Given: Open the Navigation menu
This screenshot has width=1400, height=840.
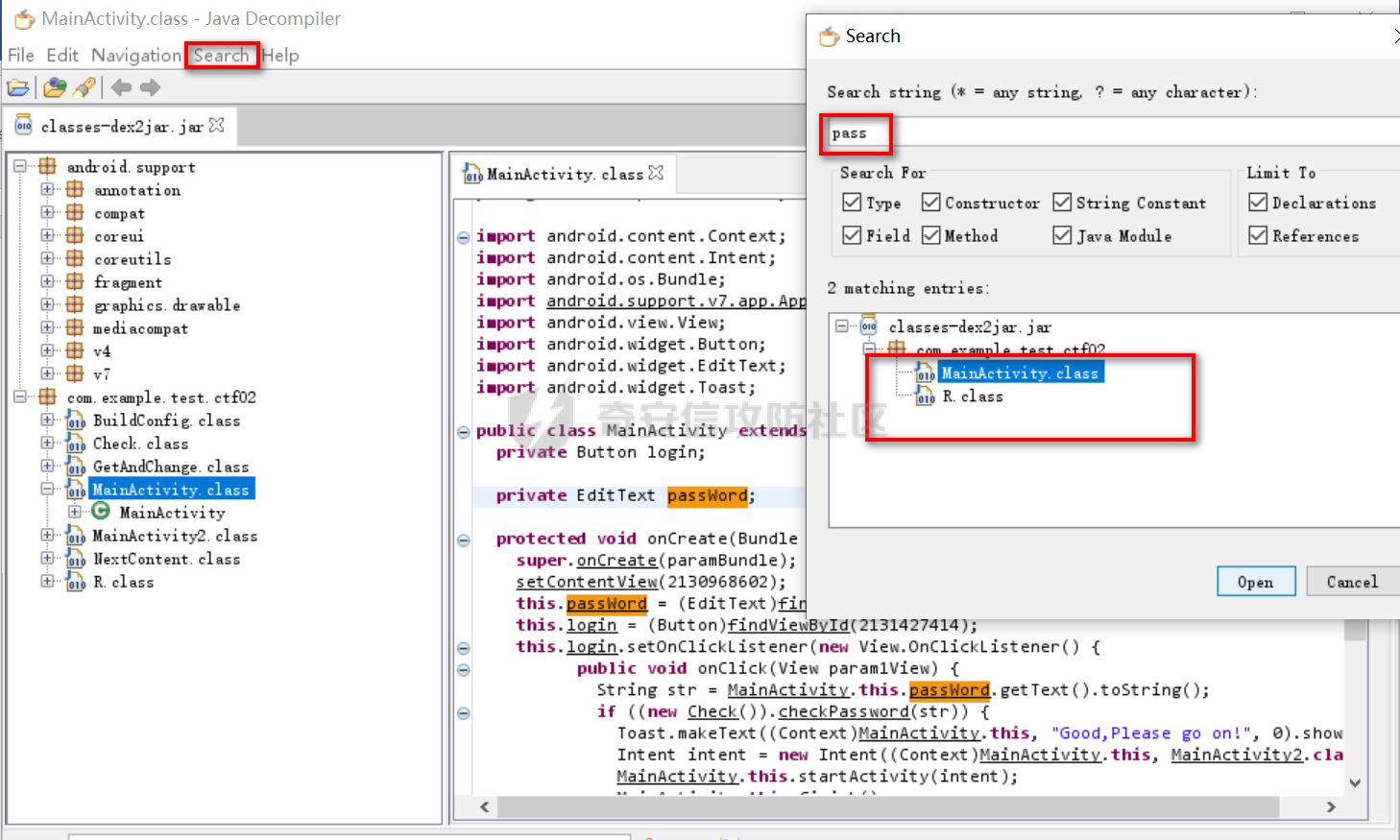Looking at the screenshot, I should 136,56.
